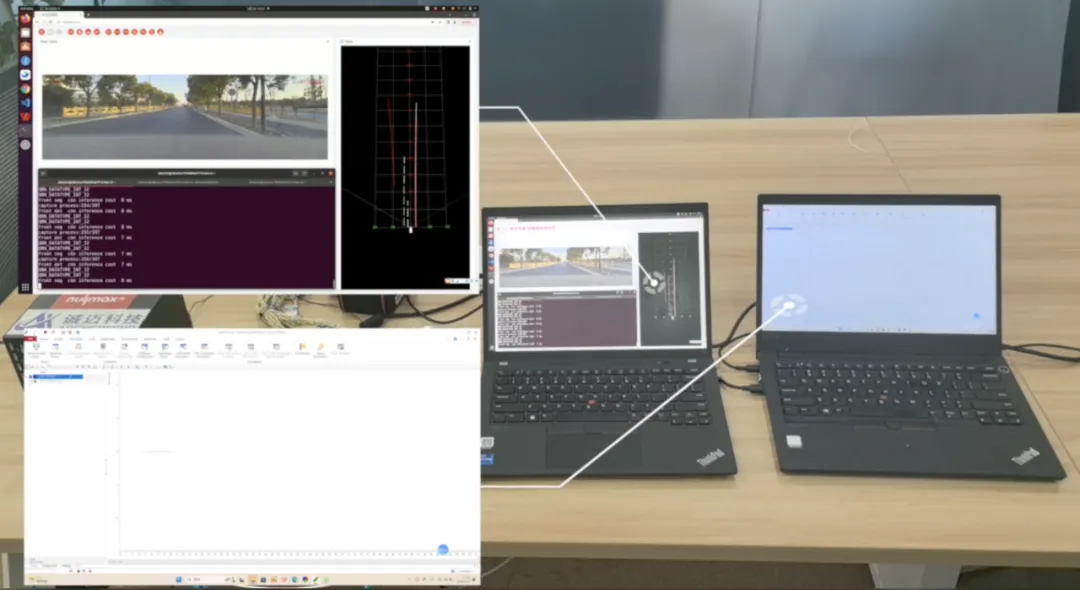Screen dimensions: 1080x590
Task: Launch Google Chrome from the Ubuntu dock
Action: [x=26, y=89]
